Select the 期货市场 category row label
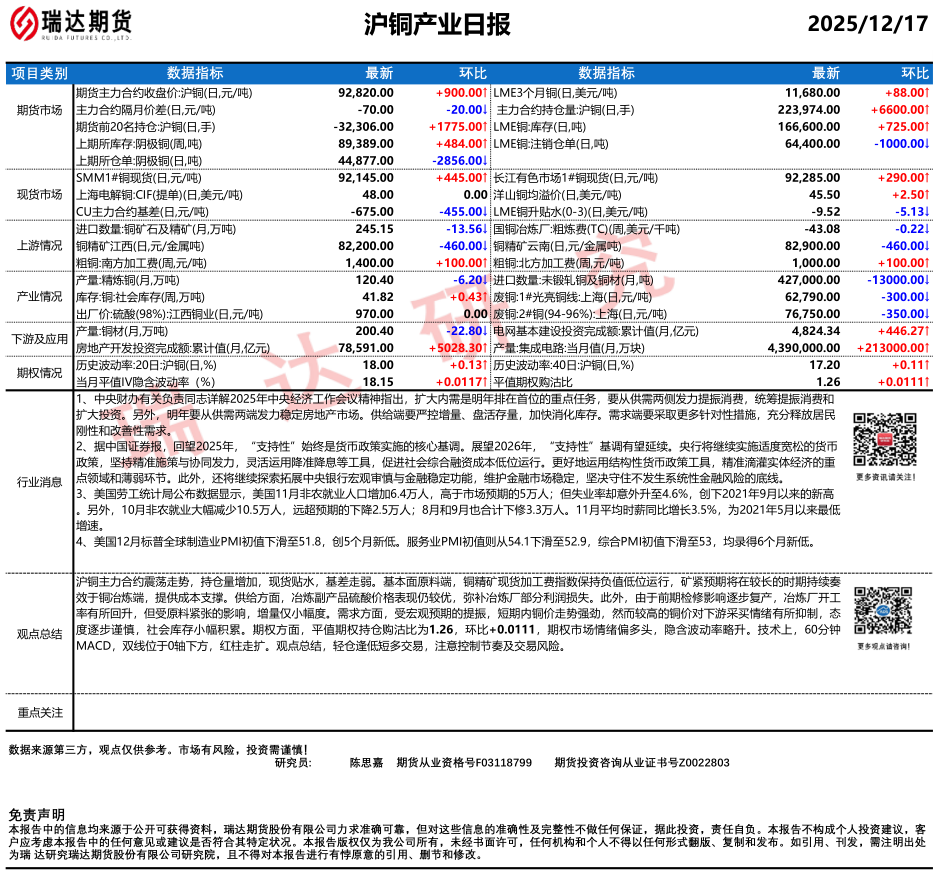This screenshot has width=937, height=874. click(39, 108)
